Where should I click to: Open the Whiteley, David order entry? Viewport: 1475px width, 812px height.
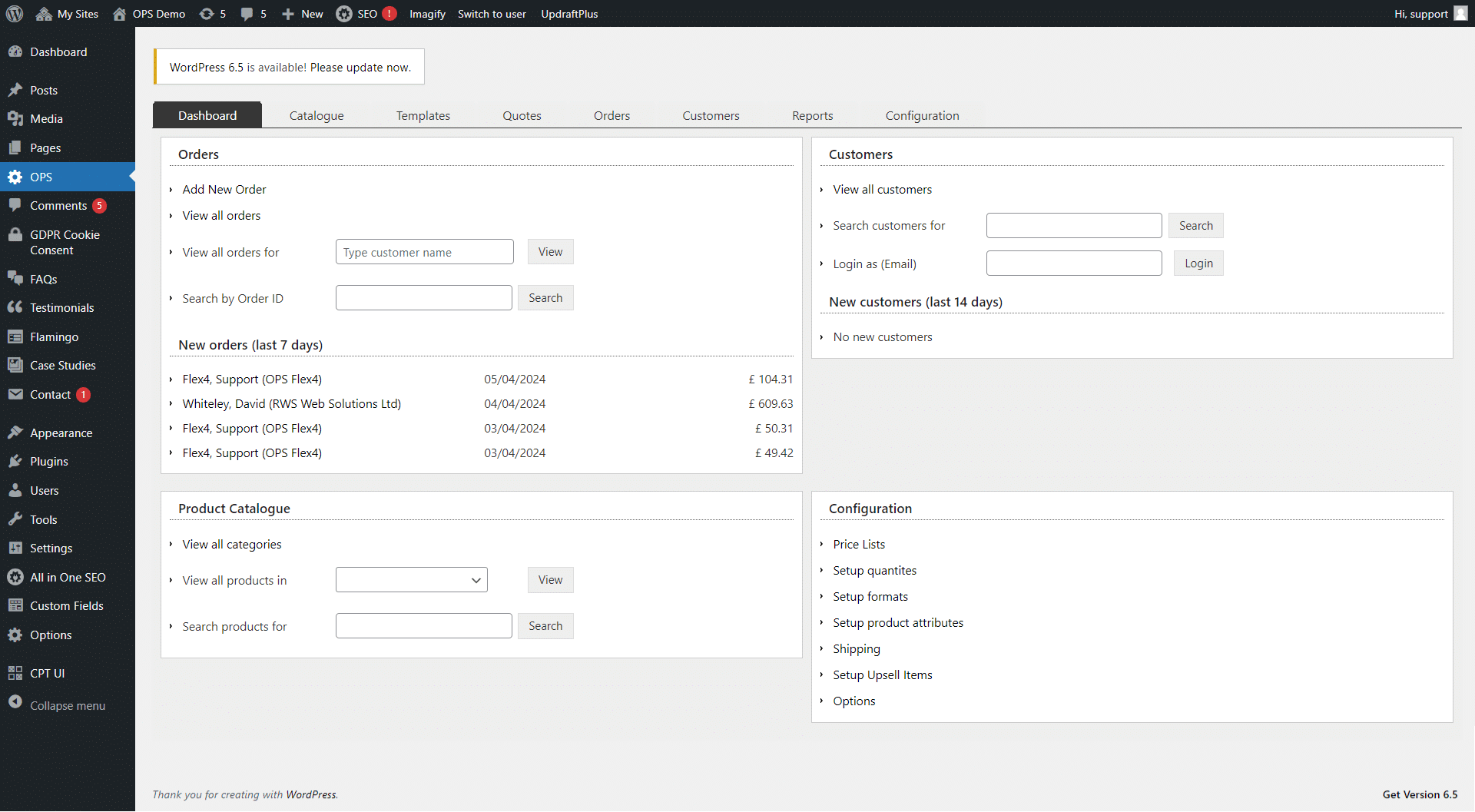point(291,403)
